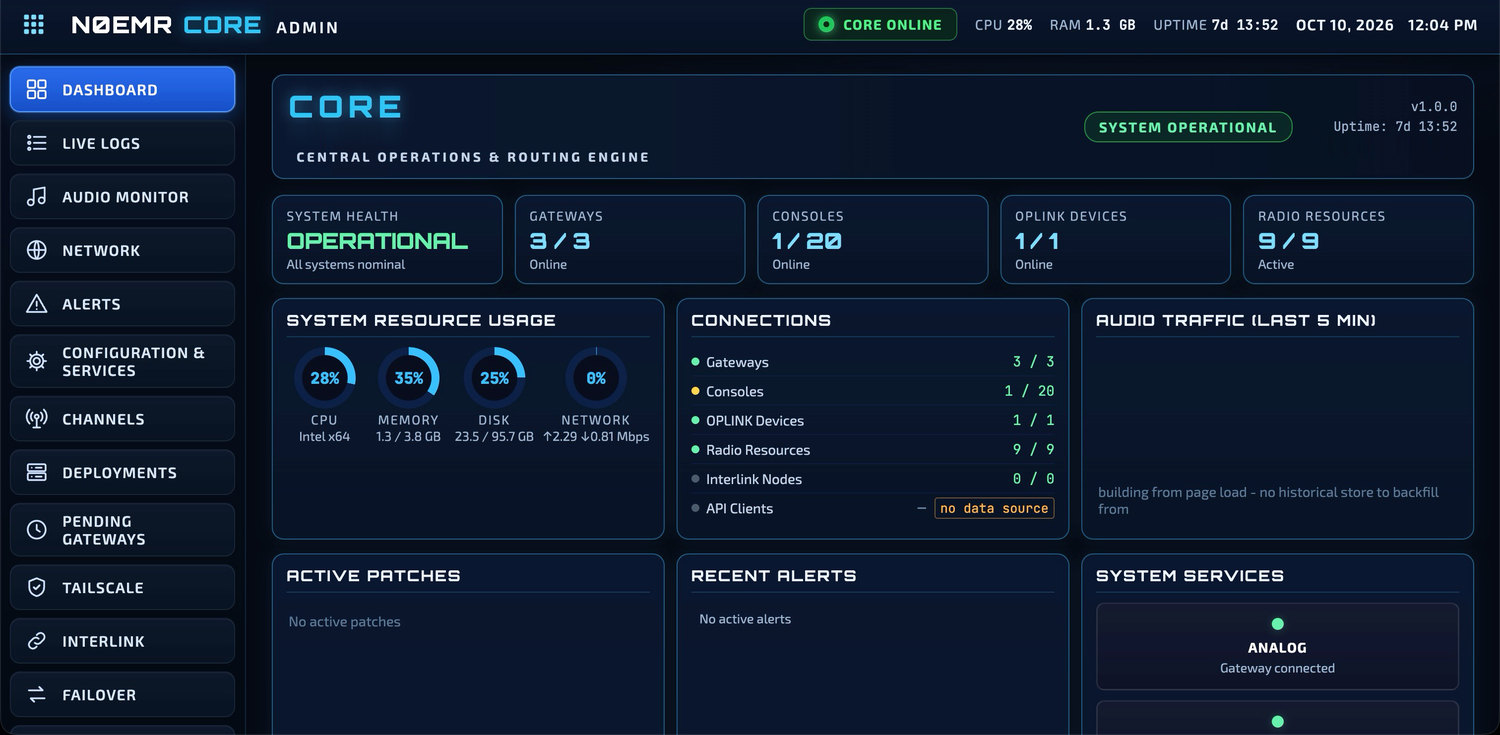Image resolution: width=1500 pixels, height=735 pixels.
Task: Click the yellow dot beside Consoles connection
Action: (696, 391)
